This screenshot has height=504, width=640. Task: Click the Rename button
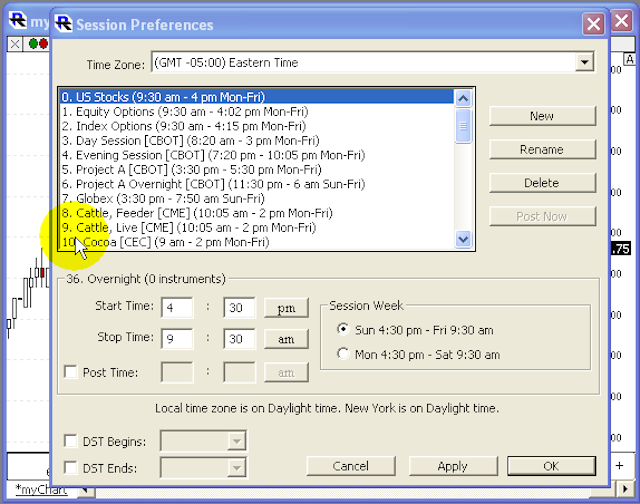click(x=542, y=150)
